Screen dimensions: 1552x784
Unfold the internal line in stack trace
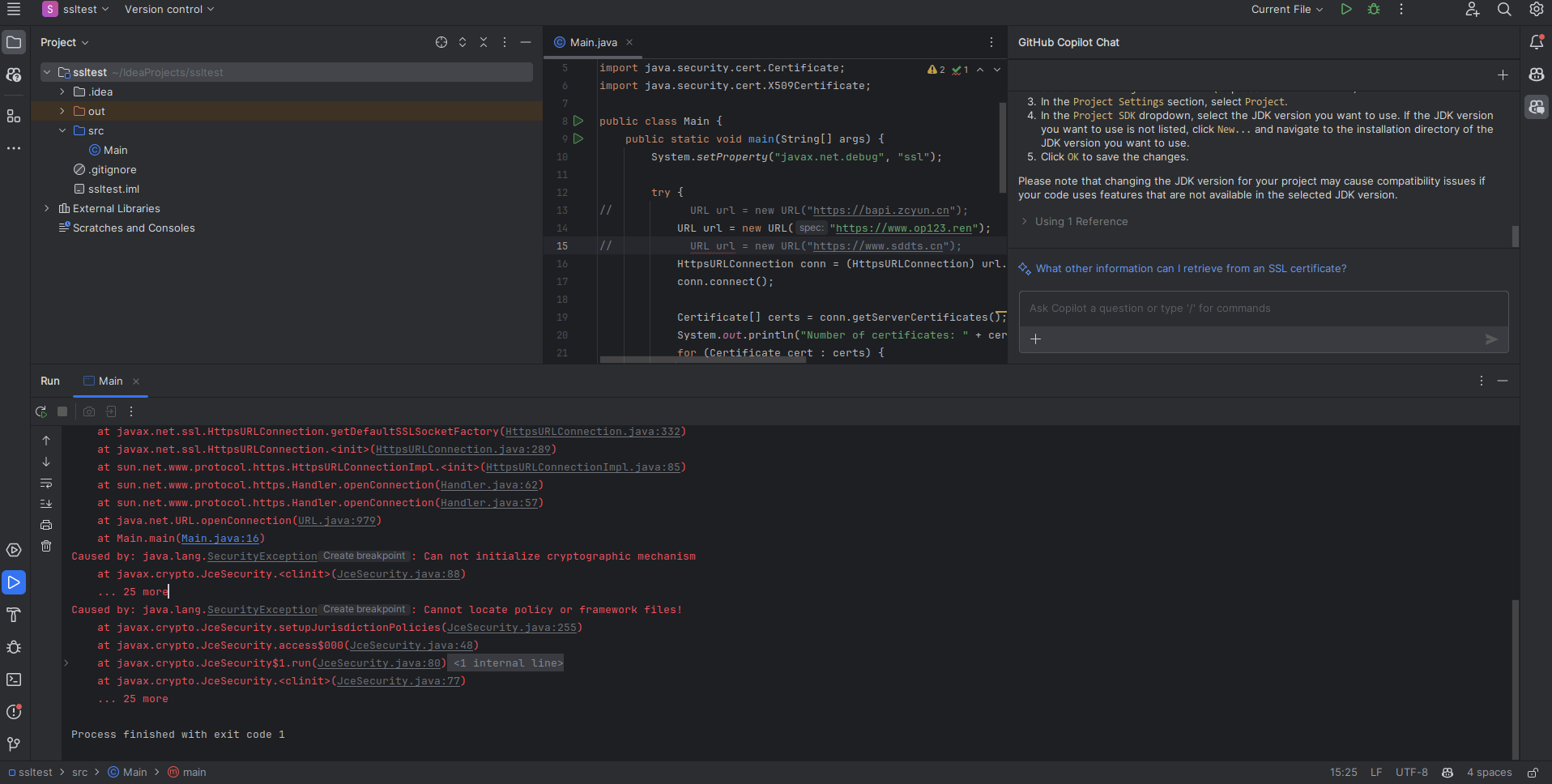(66, 663)
